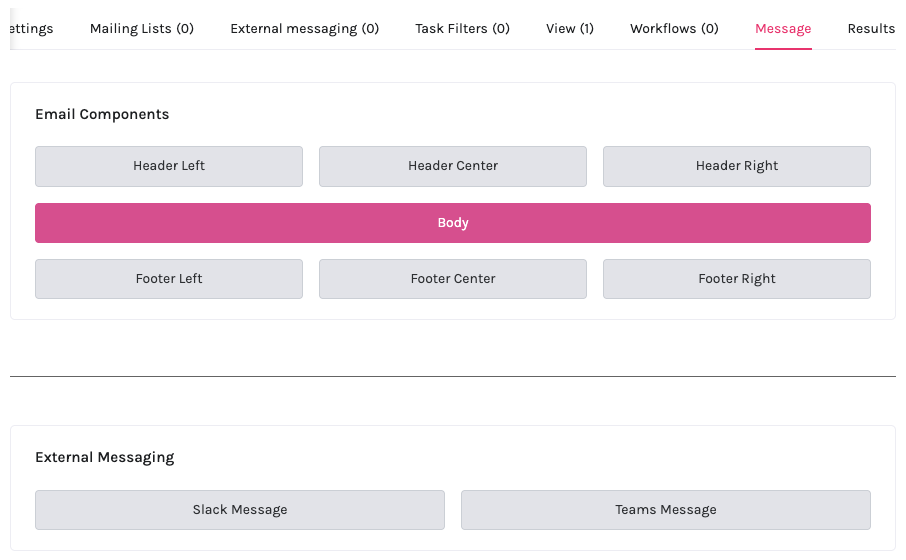The image size is (906, 560).
Task: Click the horizontal divider between sections
Action: pos(453,376)
